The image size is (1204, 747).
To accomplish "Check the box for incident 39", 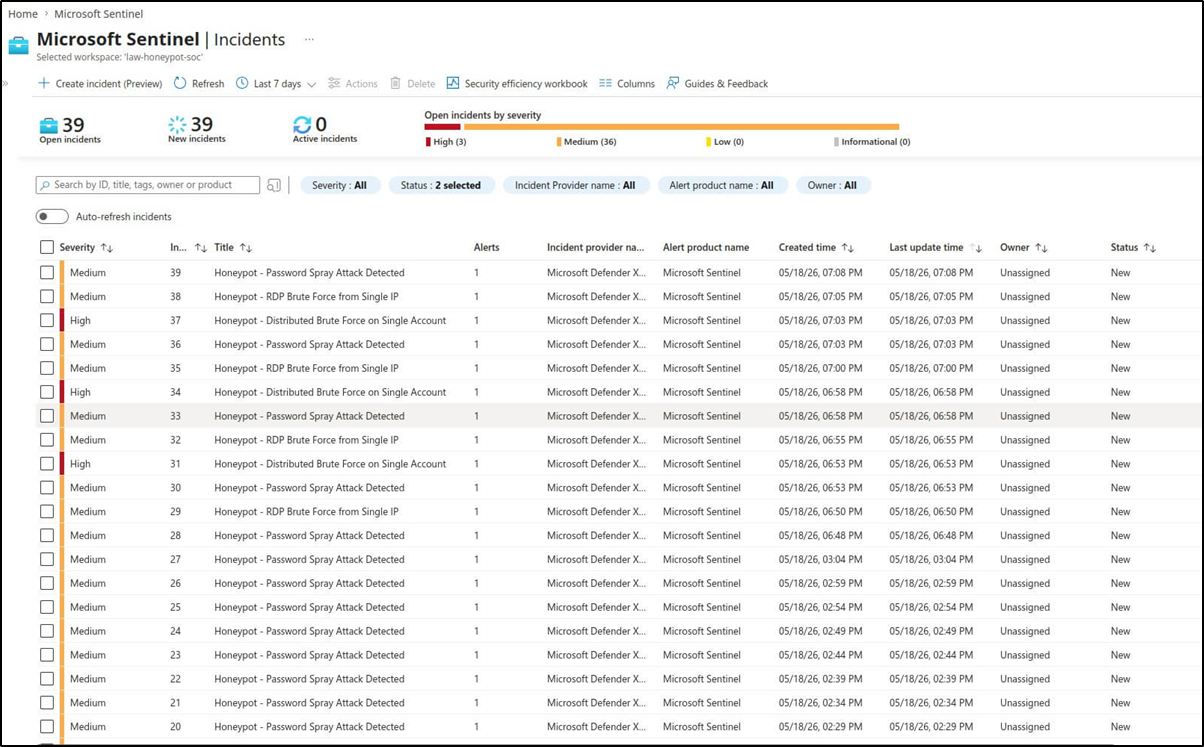I will pos(47,273).
